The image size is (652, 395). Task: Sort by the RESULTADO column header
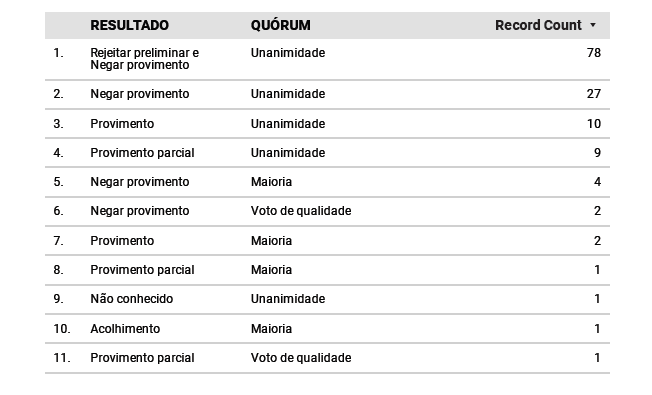(129, 25)
